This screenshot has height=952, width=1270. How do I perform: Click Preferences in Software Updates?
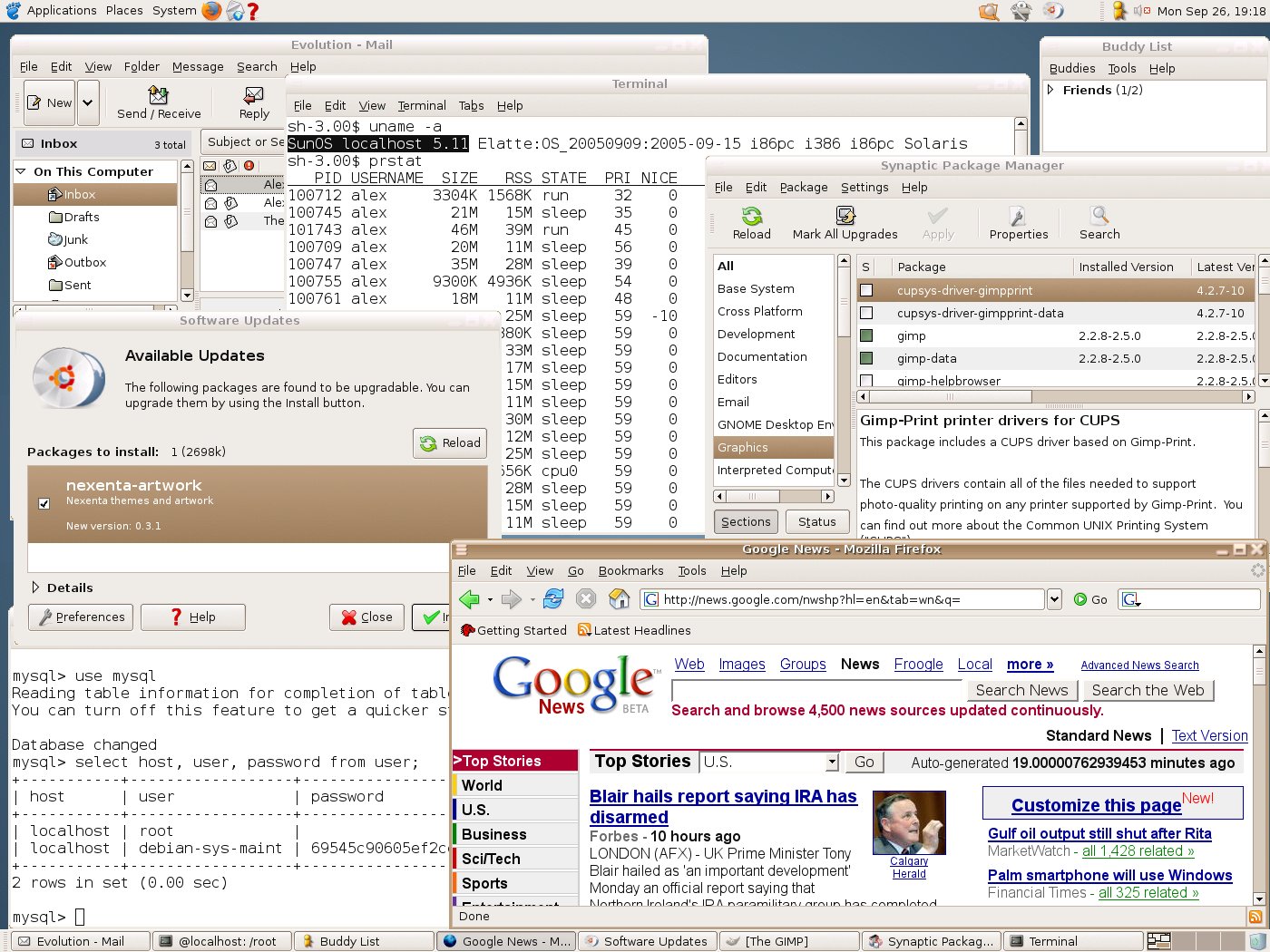[81, 617]
